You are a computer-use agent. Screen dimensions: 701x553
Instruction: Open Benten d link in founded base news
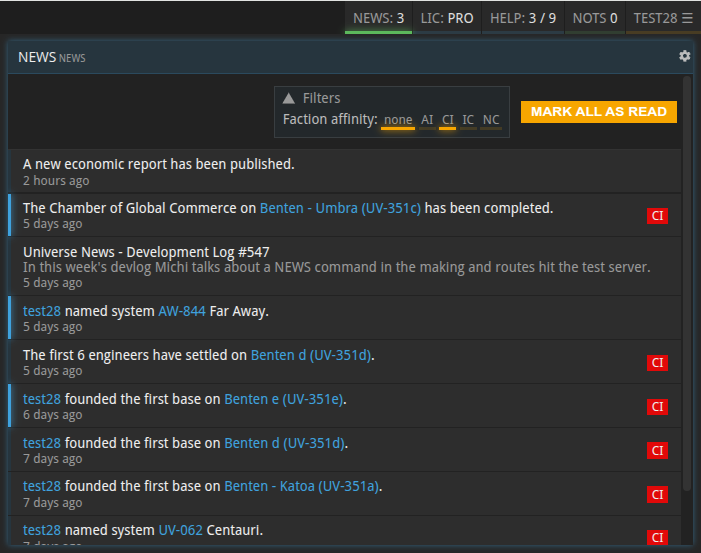pyautogui.click(x=284, y=443)
